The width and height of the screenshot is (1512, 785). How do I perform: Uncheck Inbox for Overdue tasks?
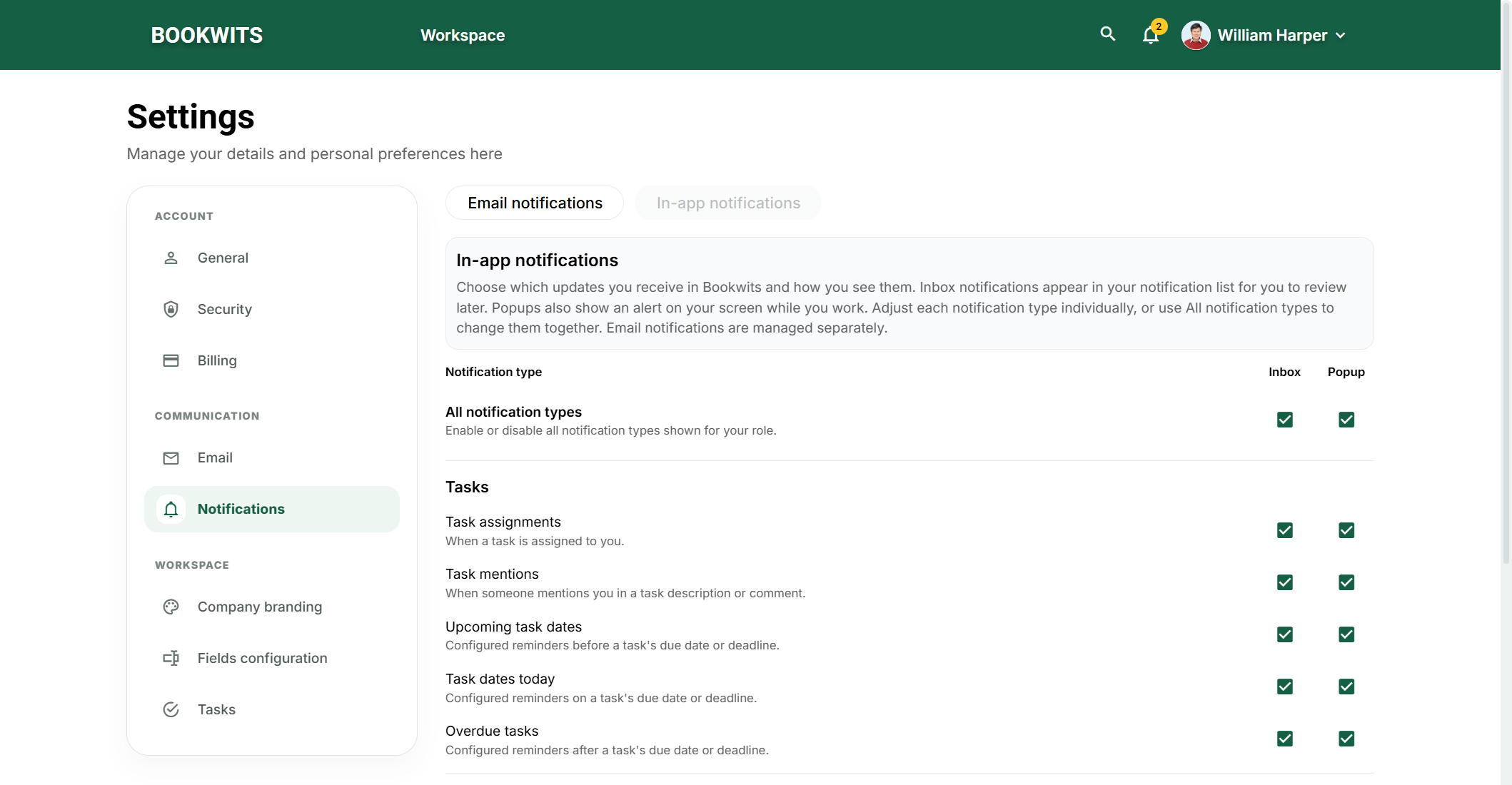pyautogui.click(x=1285, y=739)
